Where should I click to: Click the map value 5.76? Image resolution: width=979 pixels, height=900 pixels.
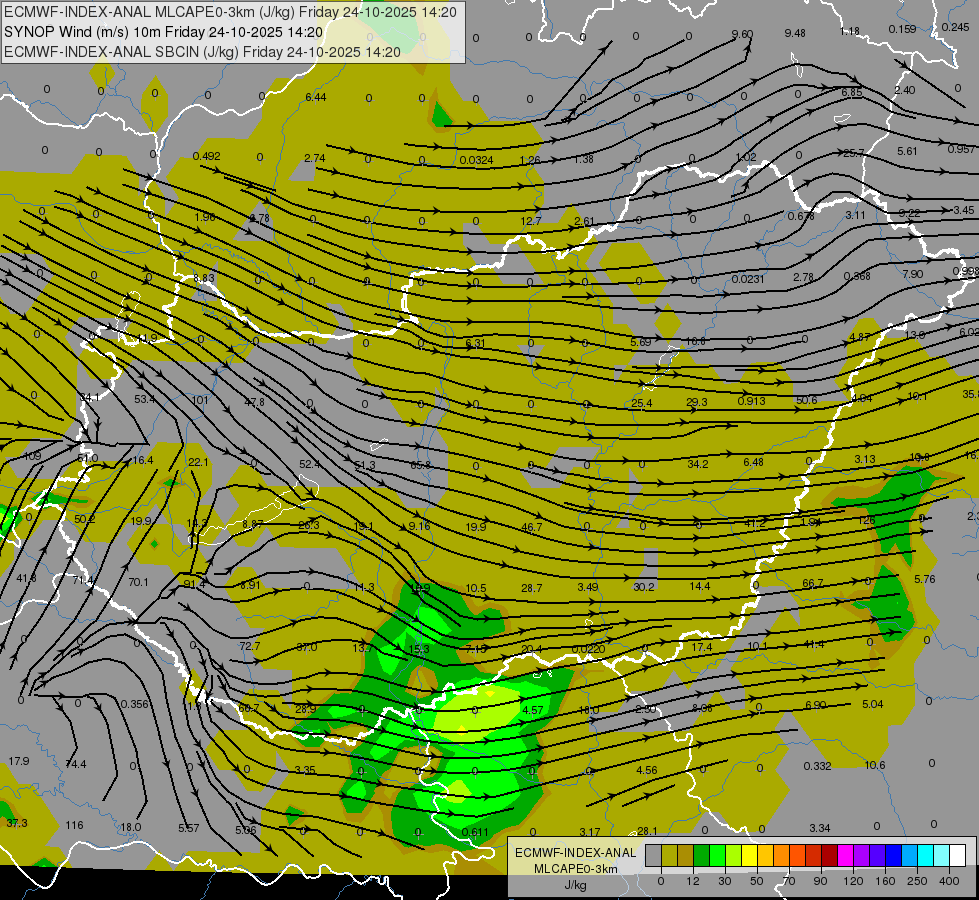tap(925, 579)
